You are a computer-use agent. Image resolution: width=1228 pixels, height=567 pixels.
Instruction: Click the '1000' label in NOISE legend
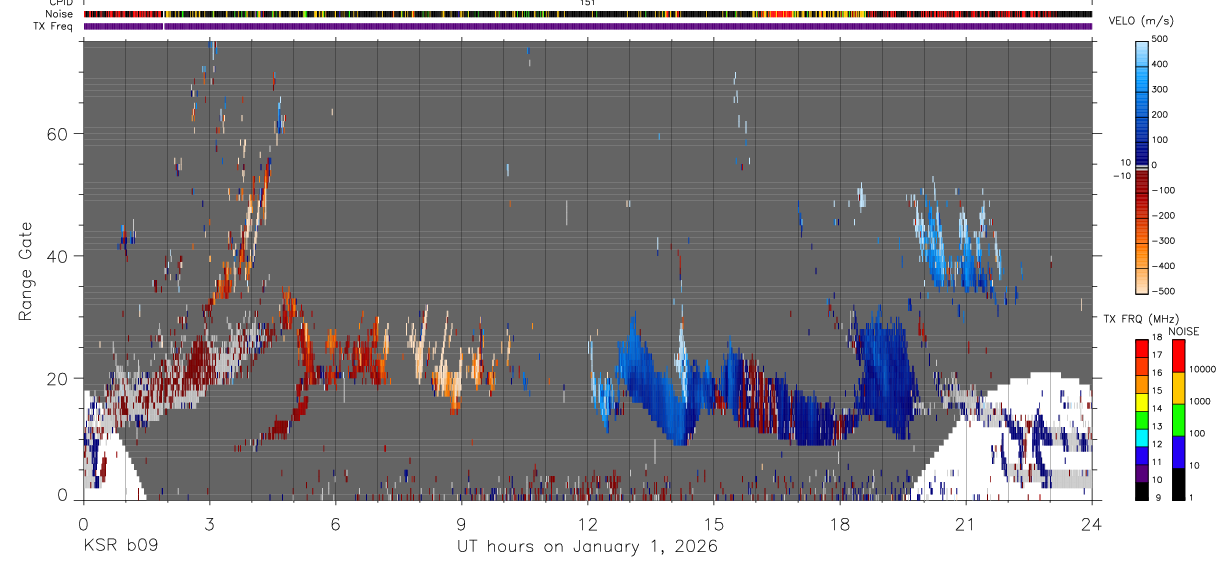1199,401
